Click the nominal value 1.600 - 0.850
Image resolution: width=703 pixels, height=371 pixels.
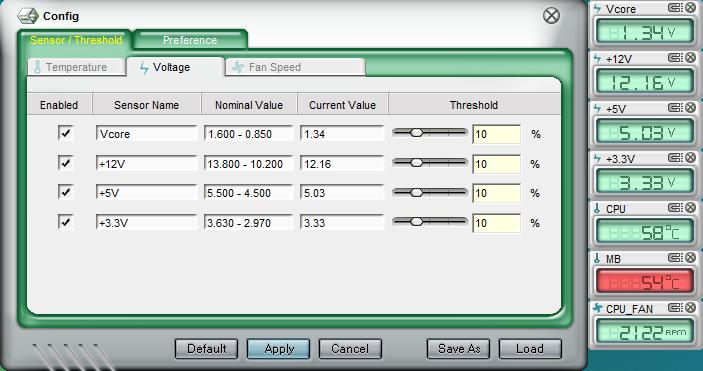(x=248, y=134)
